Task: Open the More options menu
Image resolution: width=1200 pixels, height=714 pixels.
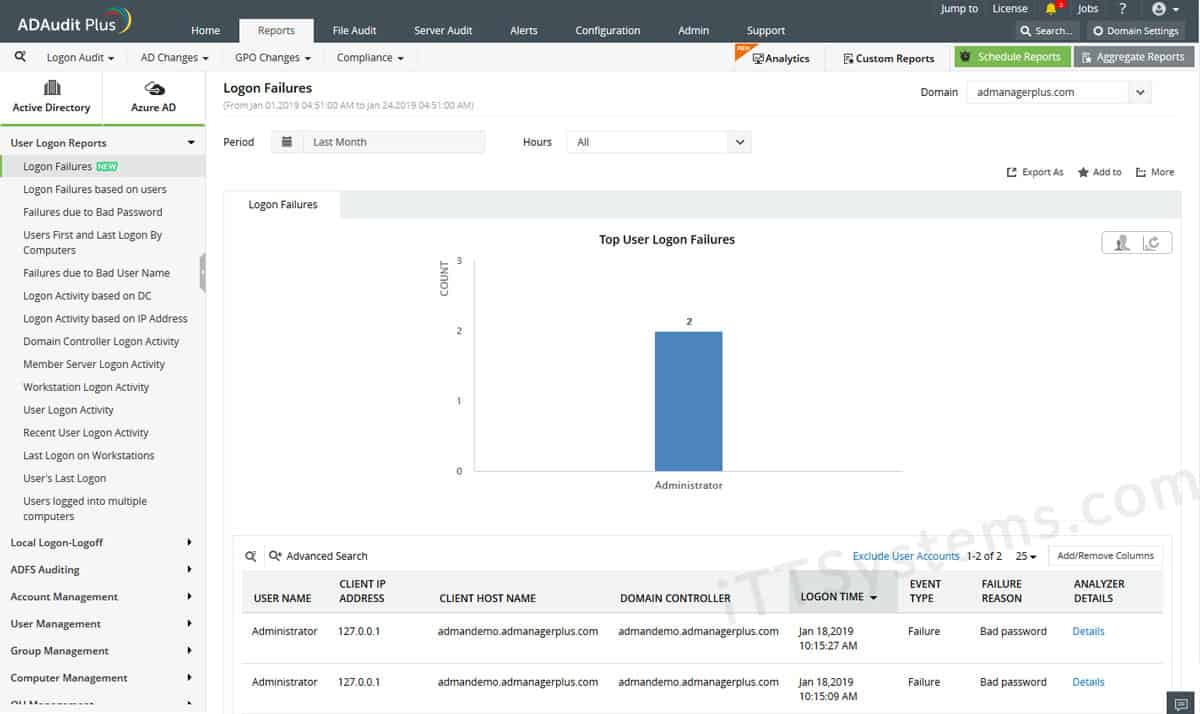Action: click(1155, 172)
